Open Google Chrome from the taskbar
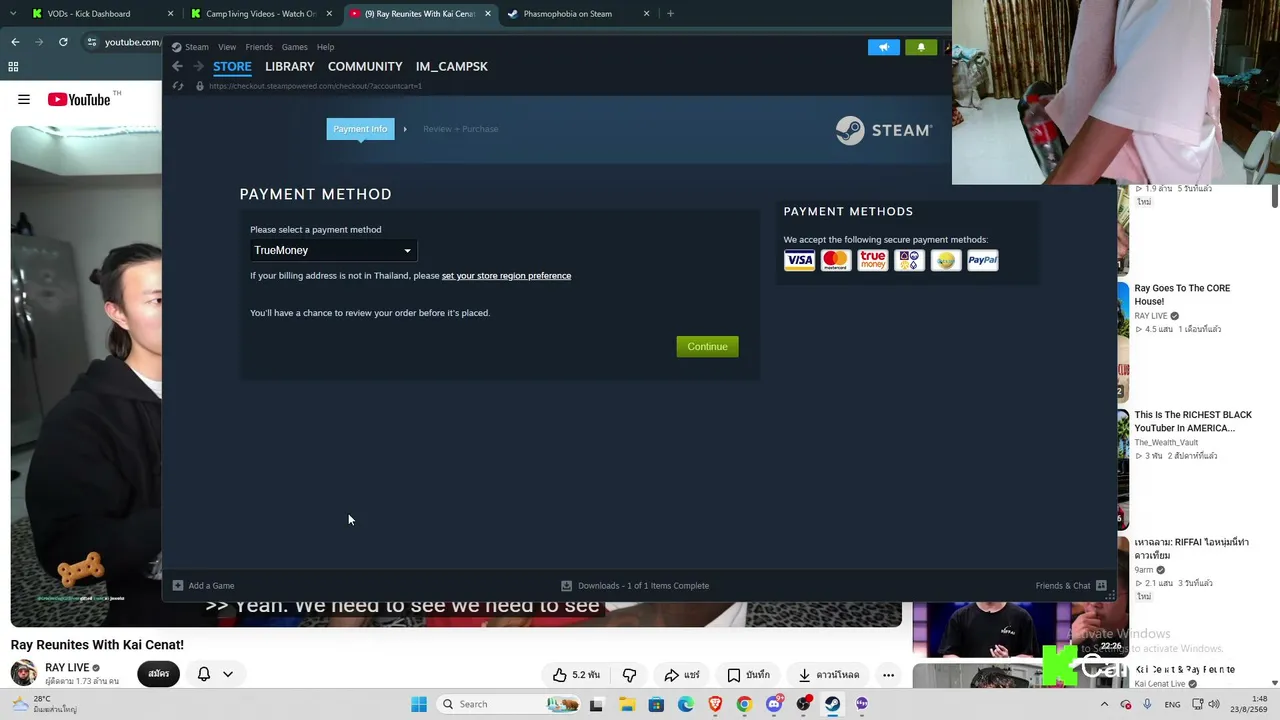This screenshot has width=1280, height=720. coord(744,704)
